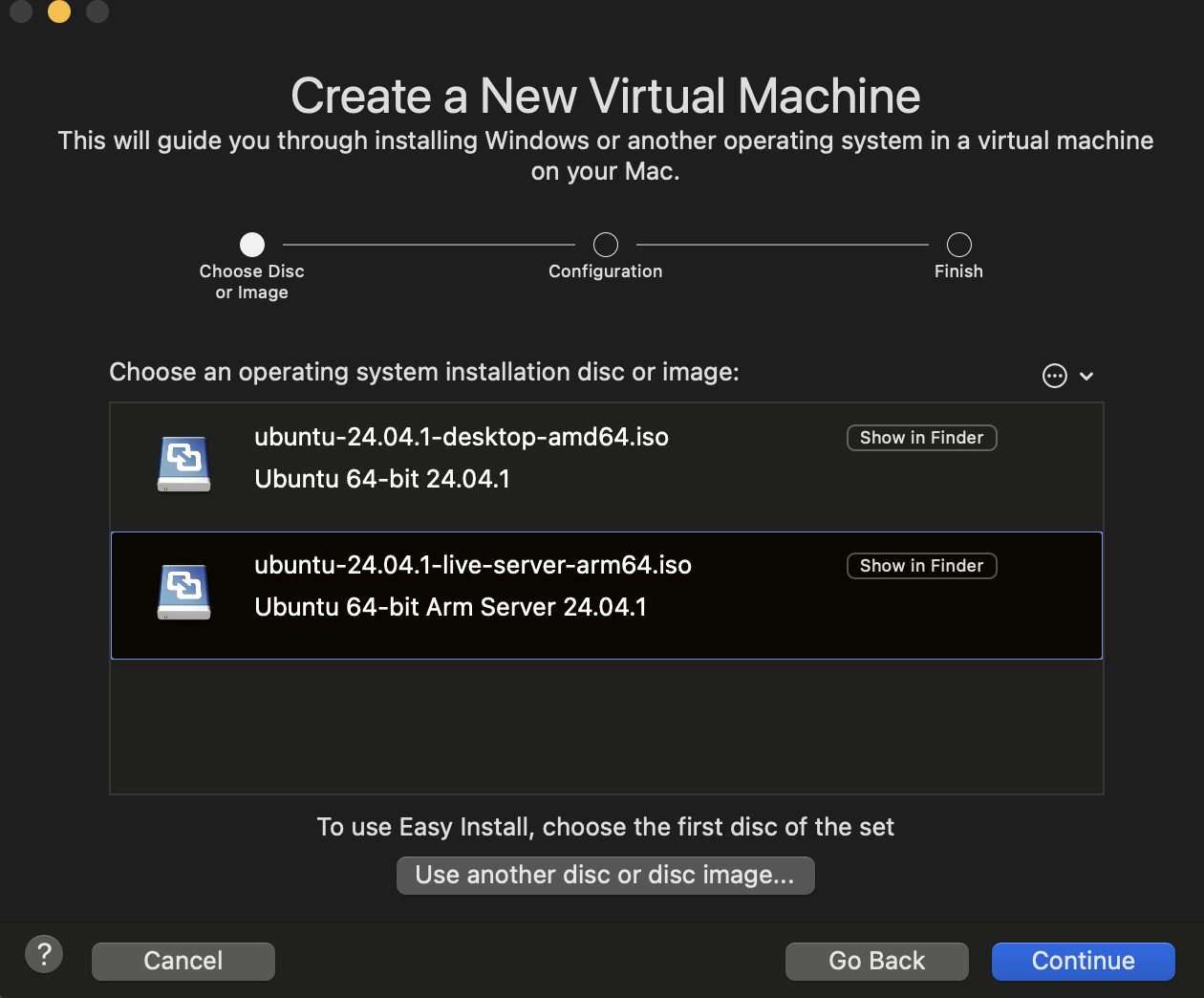Viewport: 1204px width, 998px height.
Task: Click the Configuration step circle
Action: 605,245
